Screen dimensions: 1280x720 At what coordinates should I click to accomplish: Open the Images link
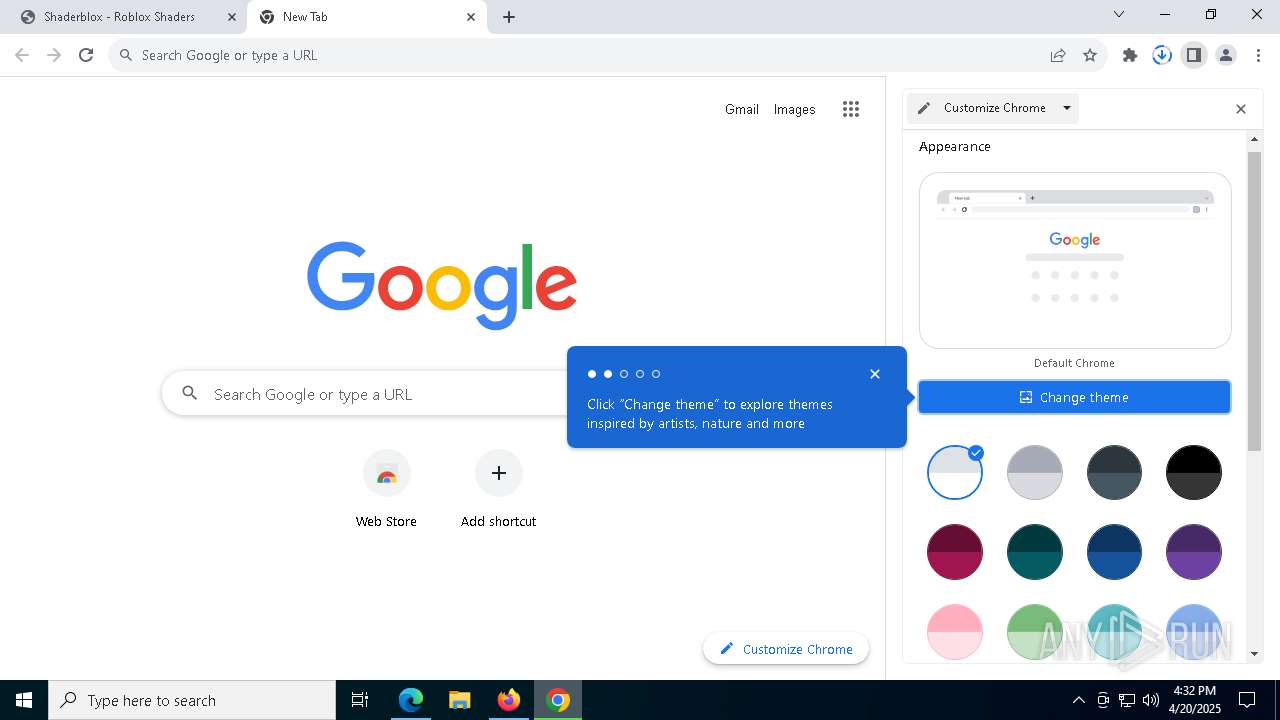click(794, 109)
